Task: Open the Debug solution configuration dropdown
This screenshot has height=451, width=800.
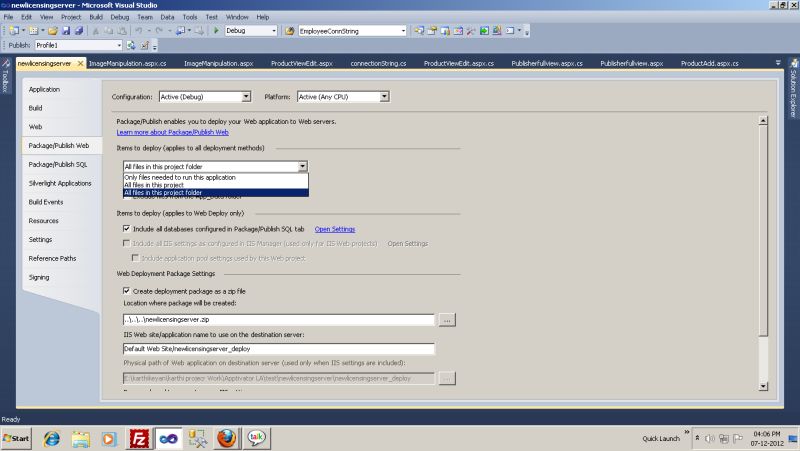Action: click(x=273, y=31)
